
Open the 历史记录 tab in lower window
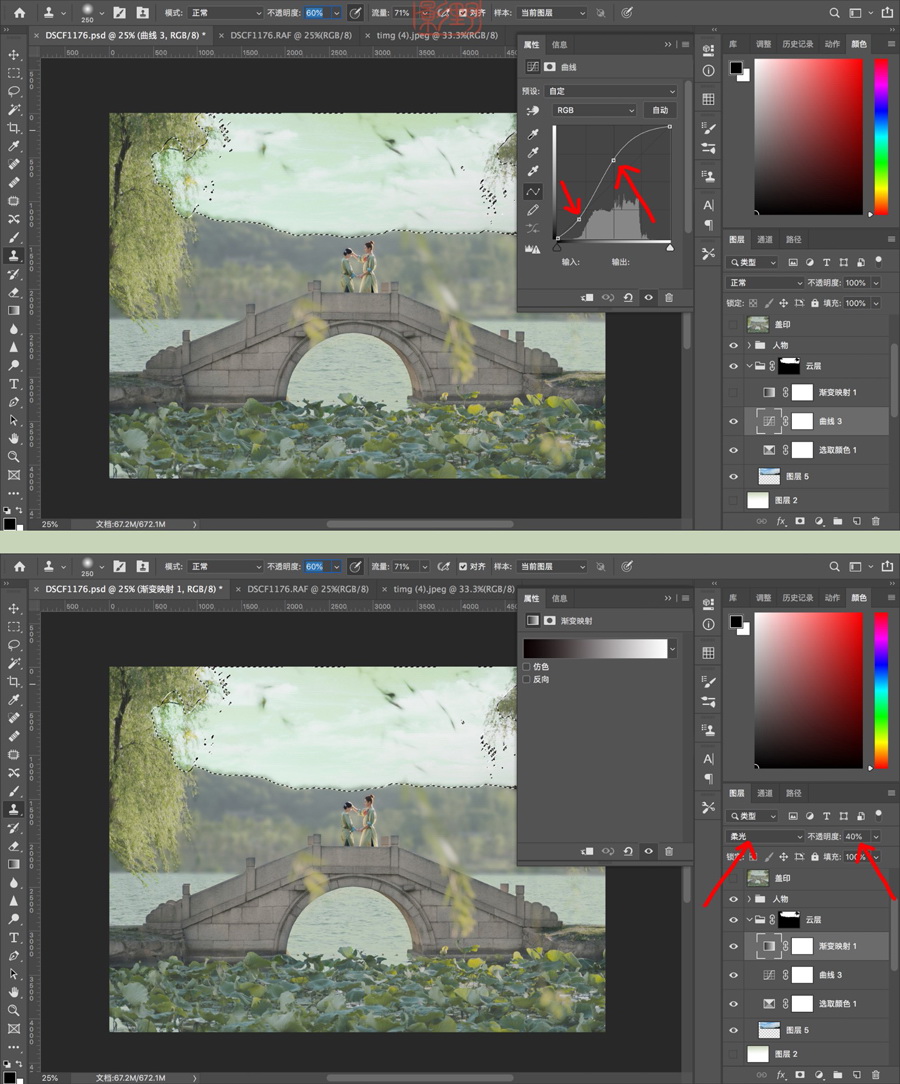click(797, 598)
